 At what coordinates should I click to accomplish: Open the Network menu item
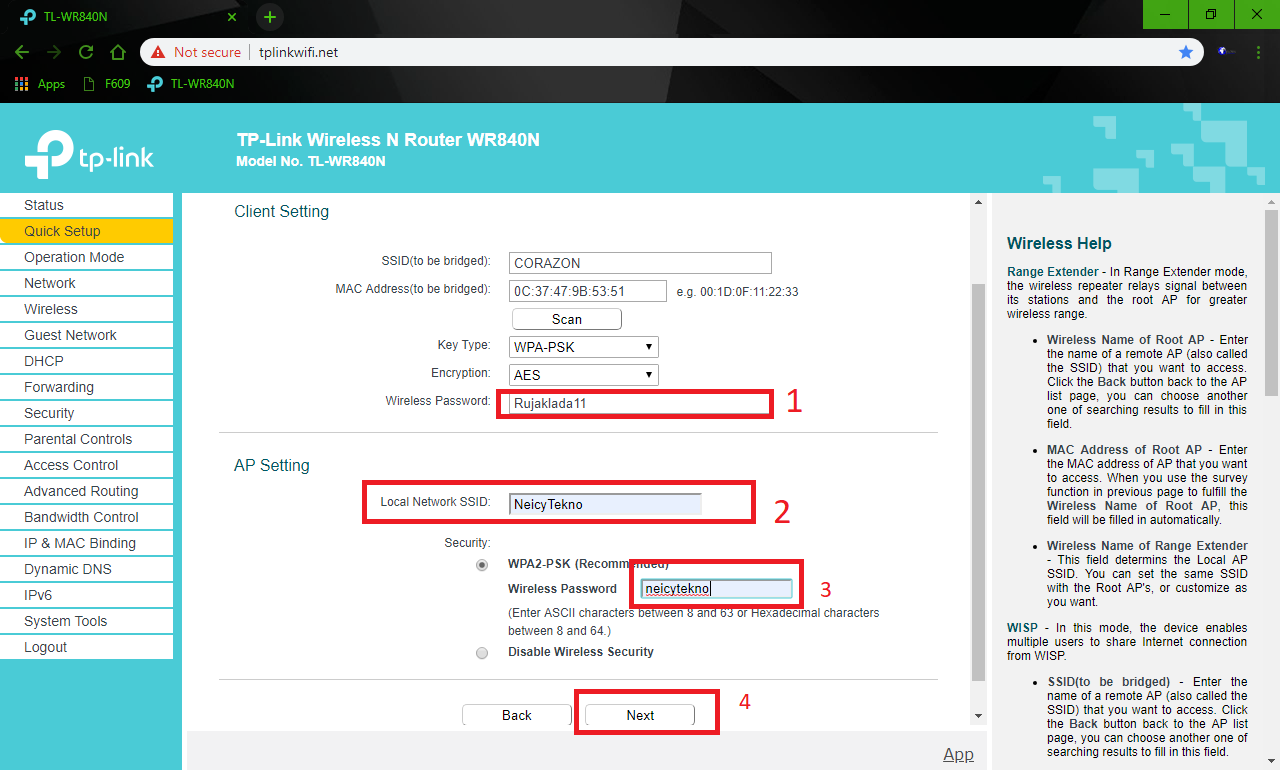pos(86,283)
